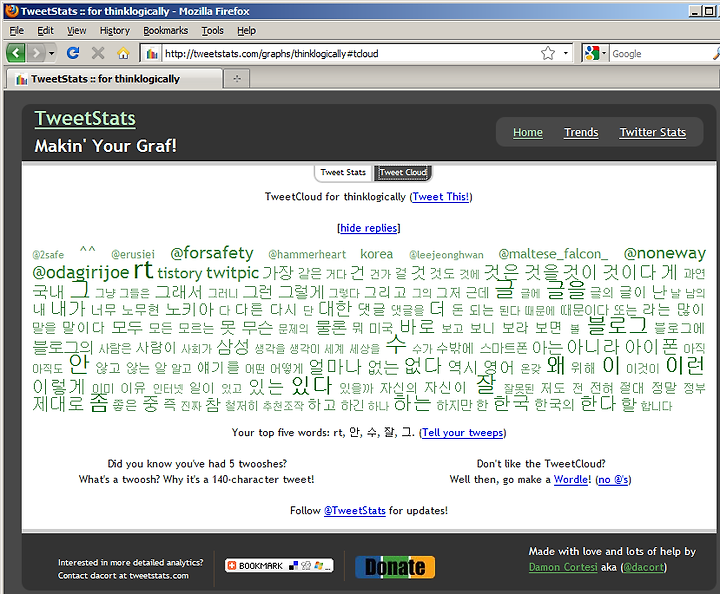
Task: Click the BOOKMARK share button
Action: 279,566
